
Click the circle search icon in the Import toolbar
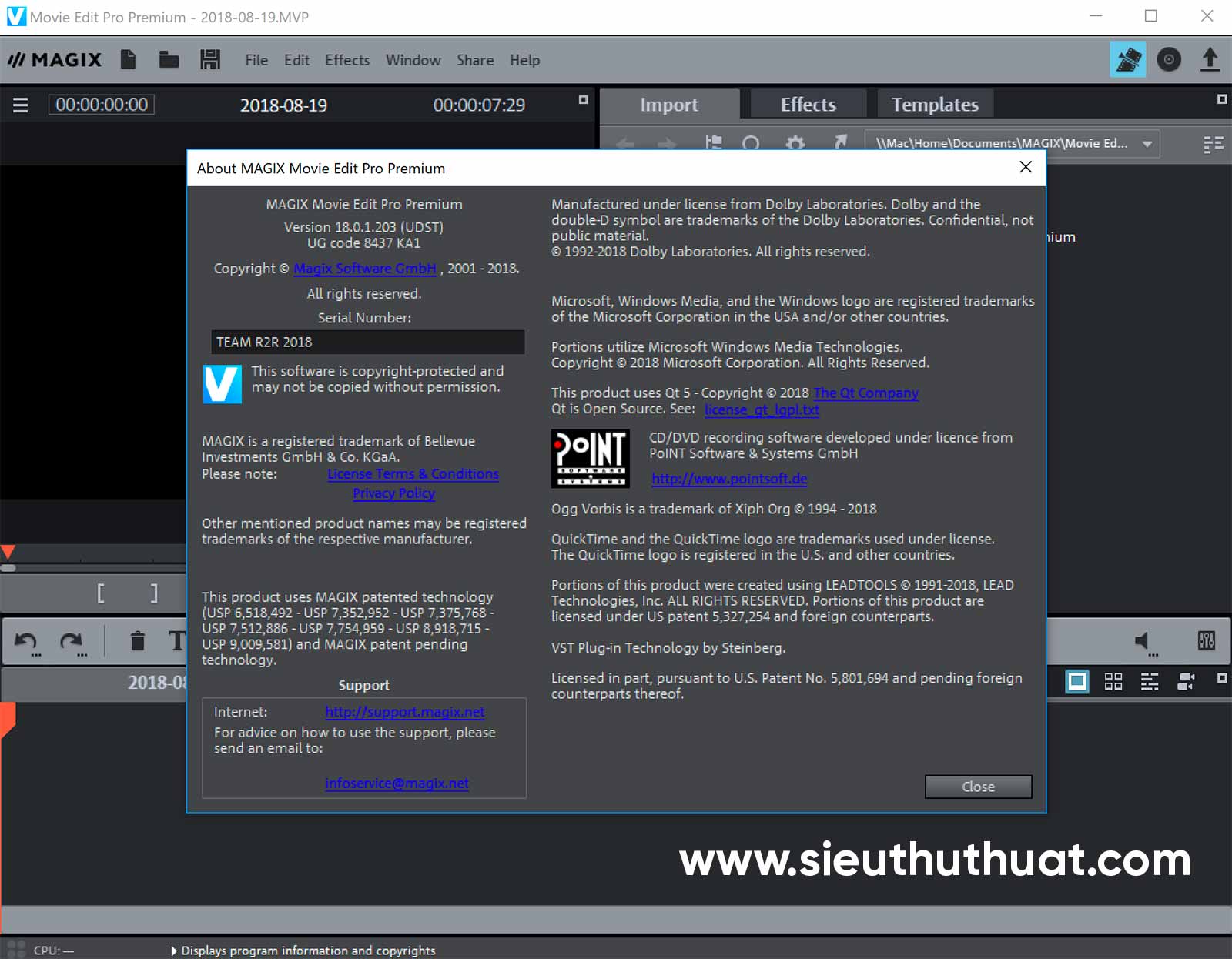click(x=751, y=143)
